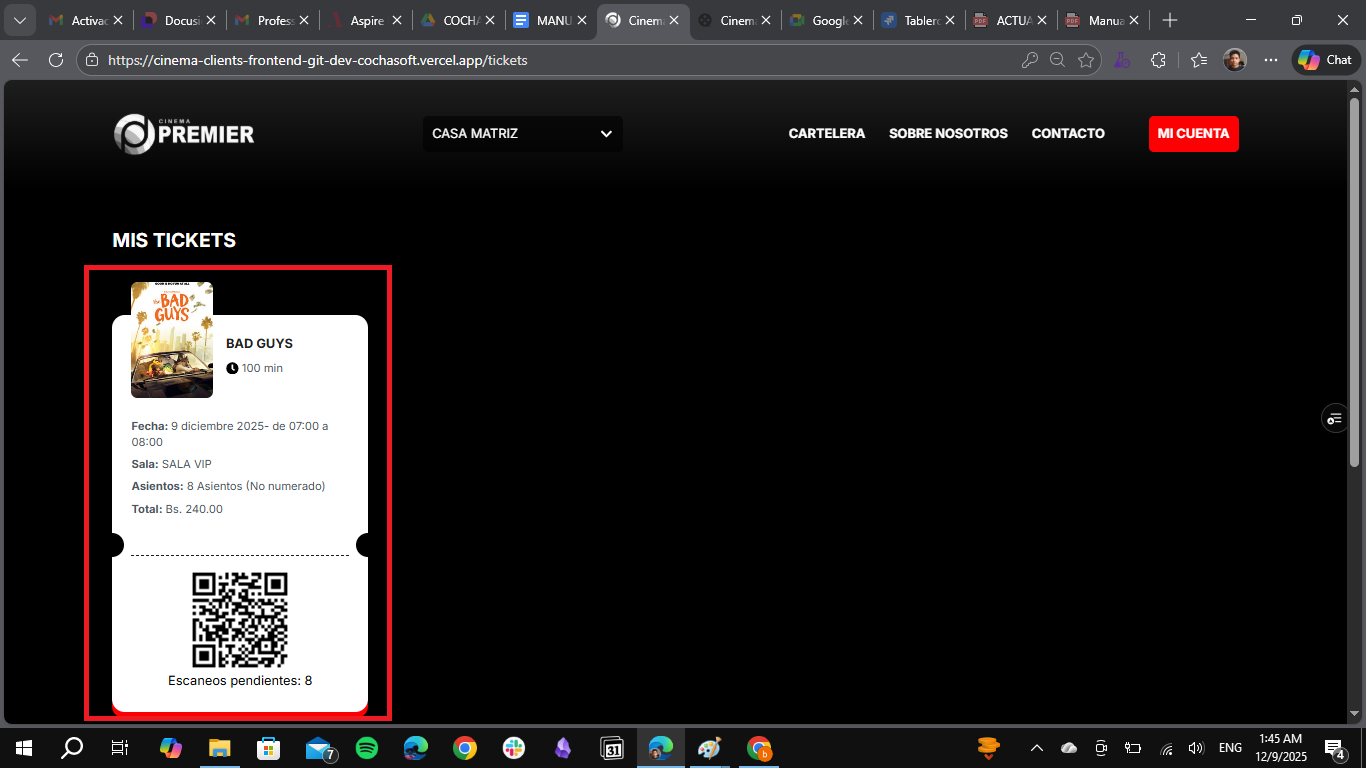1366x768 pixels.
Task: Mute system volume from the taskbar
Action: point(1196,747)
